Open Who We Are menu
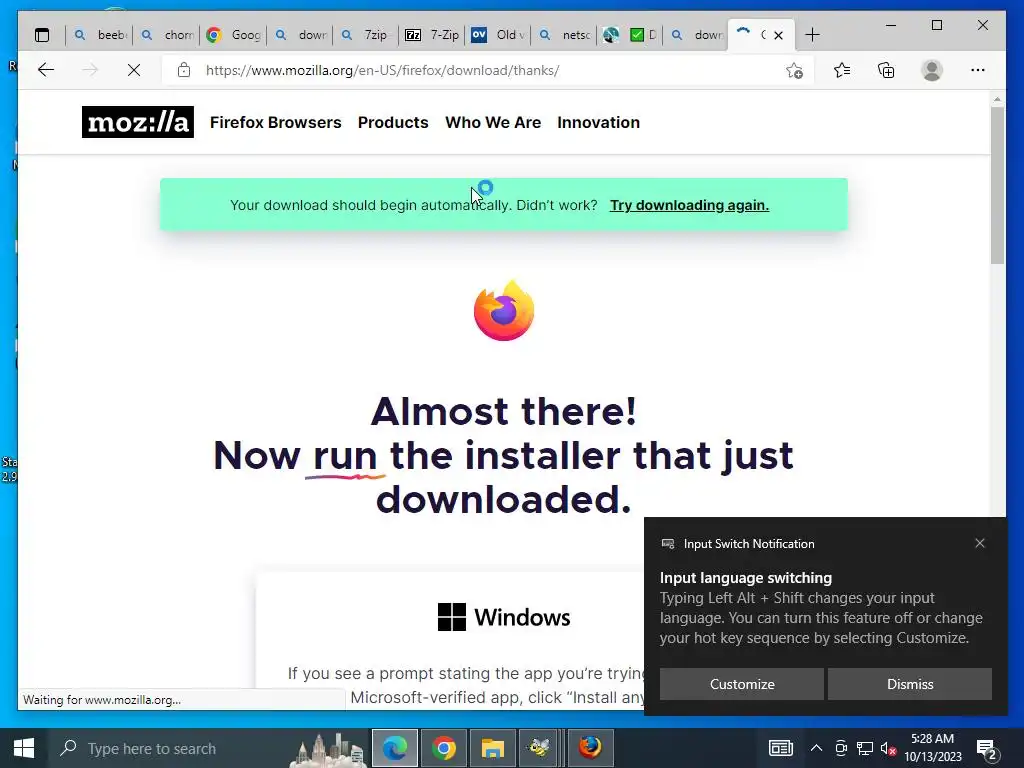Viewport: 1024px width, 768px height. [x=493, y=122]
